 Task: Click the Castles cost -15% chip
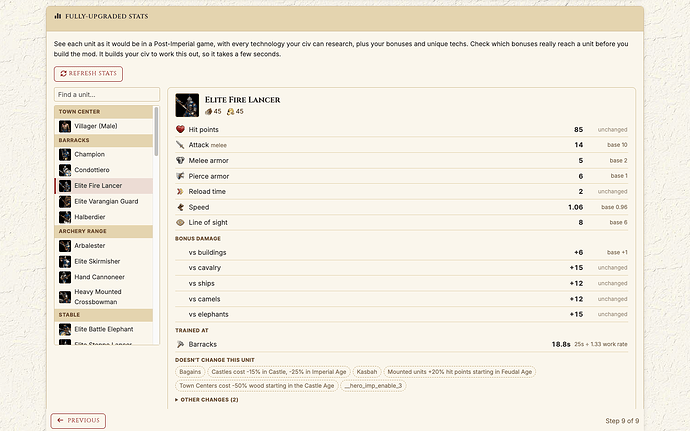pos(279,372)
